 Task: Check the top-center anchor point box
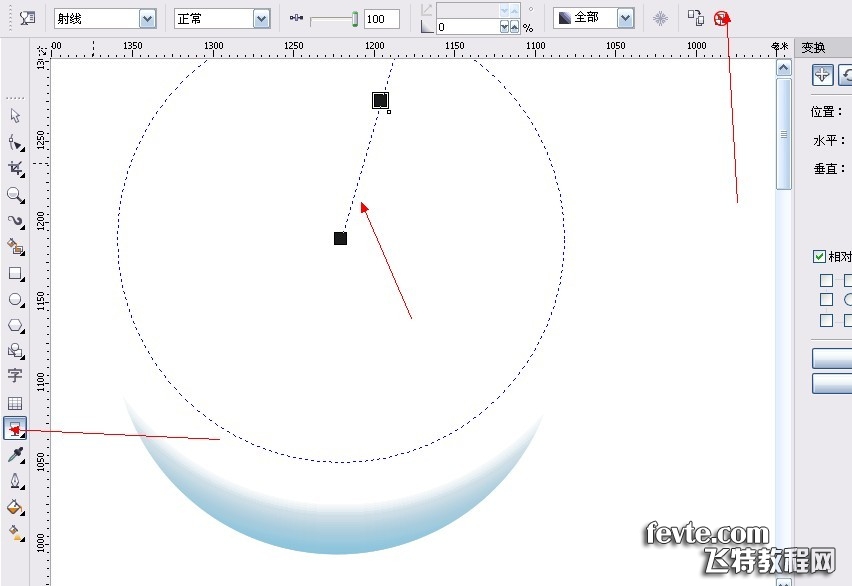(x=848, y=280)
